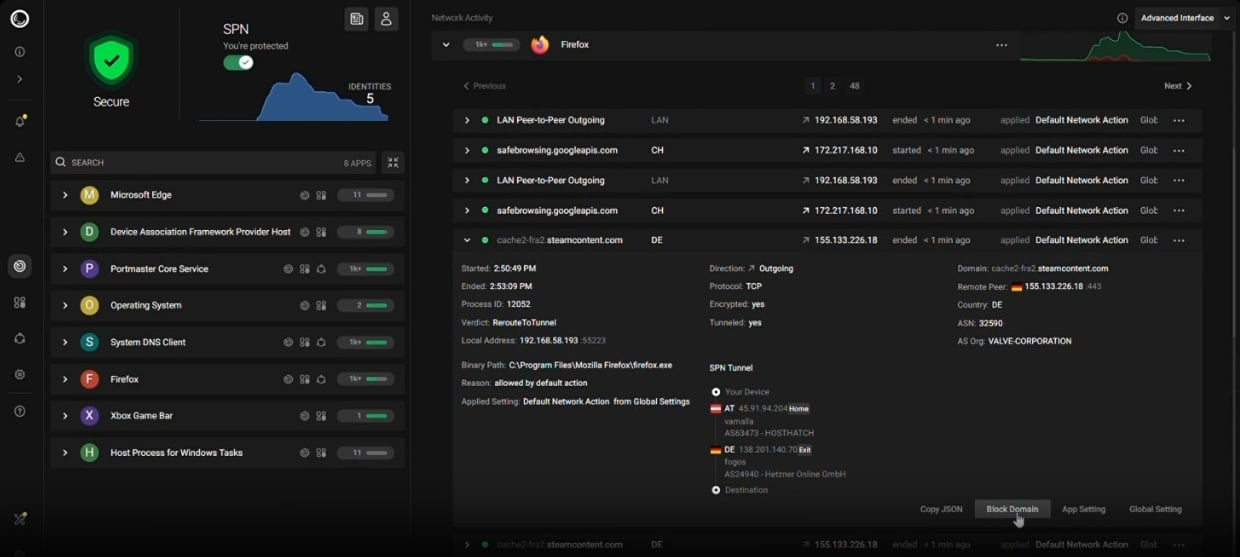Image resolution: width=1240 pixels, height=557 pixels.
Task: Click the Firefox logo in Network Activity
Action: click(540, 45)
